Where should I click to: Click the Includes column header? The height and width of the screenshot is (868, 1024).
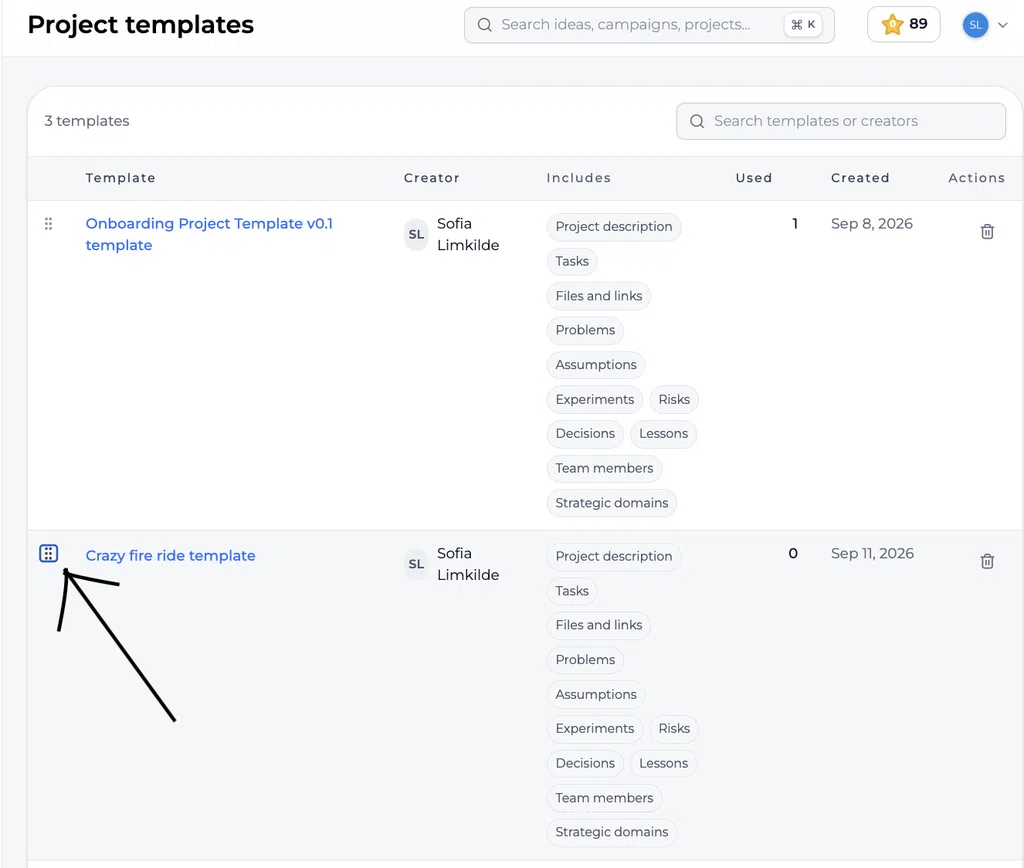click(x=579, y=178)
